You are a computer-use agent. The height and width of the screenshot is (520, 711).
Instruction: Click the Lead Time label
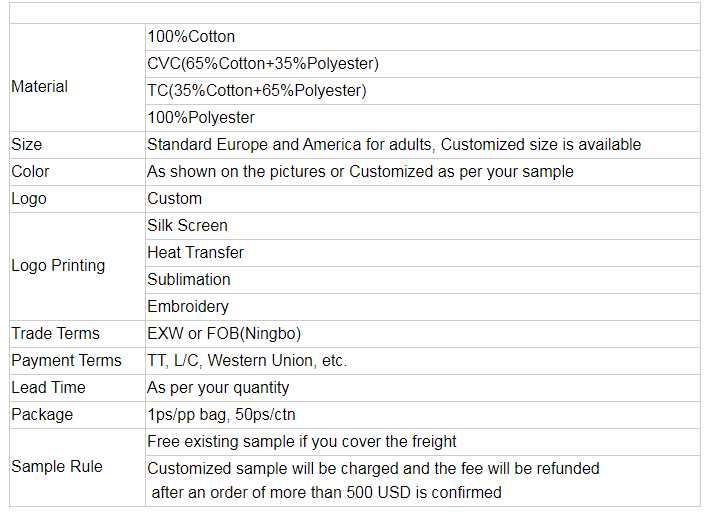(x=48, y=388)
